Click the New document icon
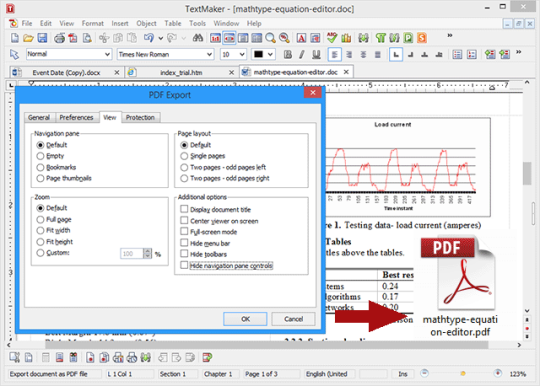Image resolution: width=540 pixels, height=386 pixels. click(15, 38)
